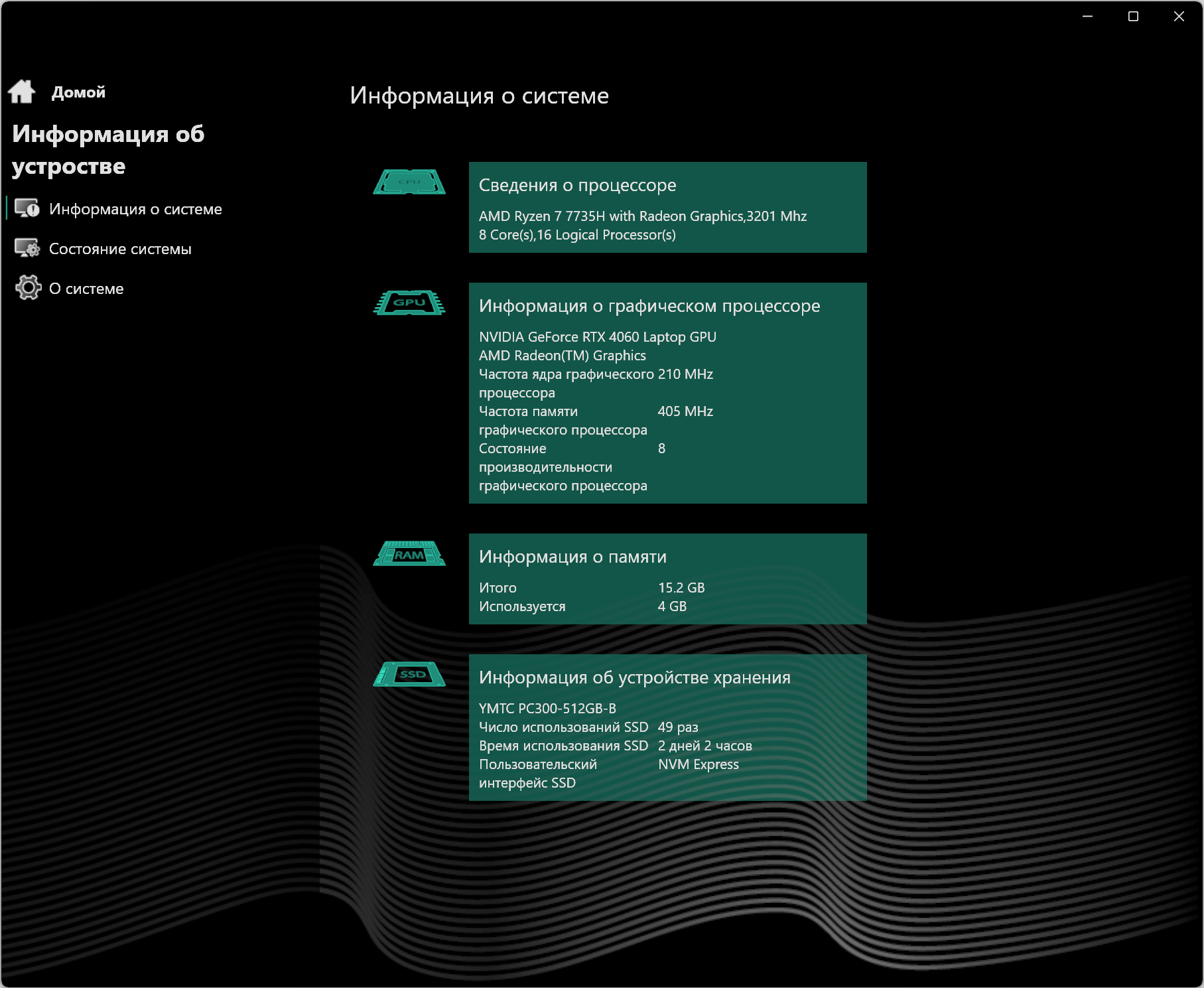Click the 8 Core(s),16 Logical Processor(s) text

click(x=577, y=235)
